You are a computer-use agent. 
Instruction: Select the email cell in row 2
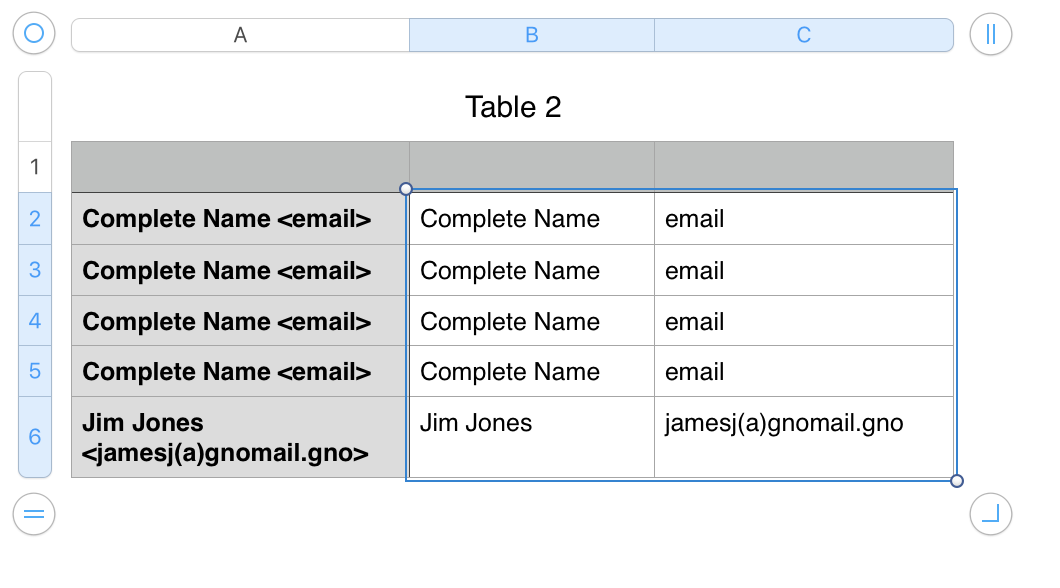(x=803, y=218)
